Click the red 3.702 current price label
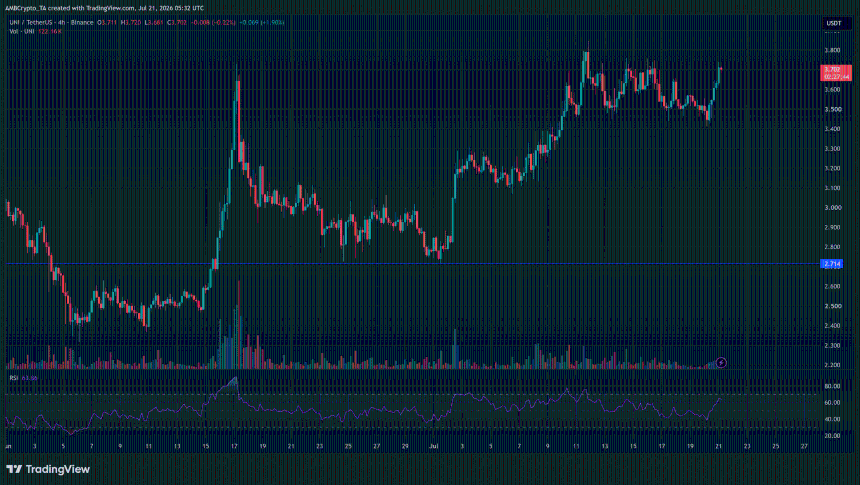This screenshot has height=485, width=860. click(836, 72)
